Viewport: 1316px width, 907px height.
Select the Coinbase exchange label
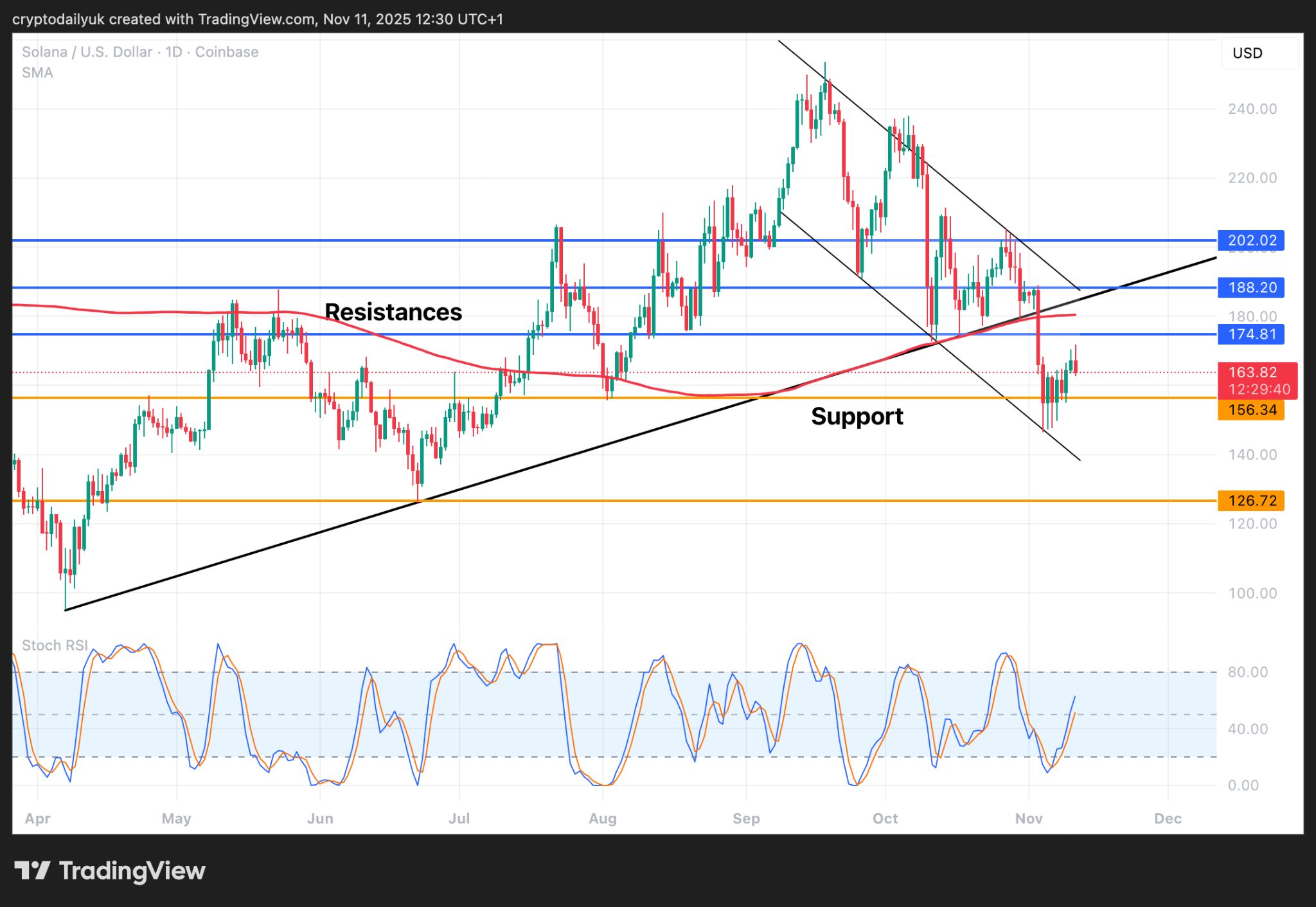point(227,51)
